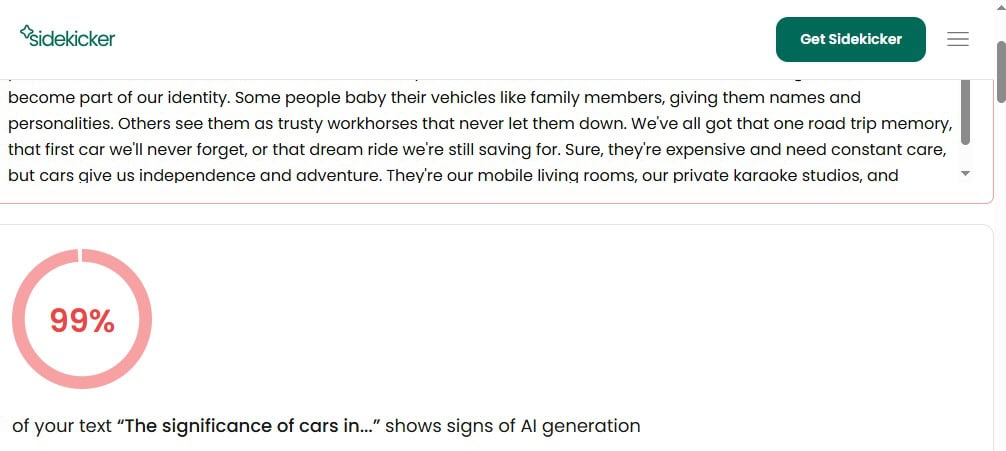
Task: Click the words "of your text" in result
Action: (x=62, y=426)
